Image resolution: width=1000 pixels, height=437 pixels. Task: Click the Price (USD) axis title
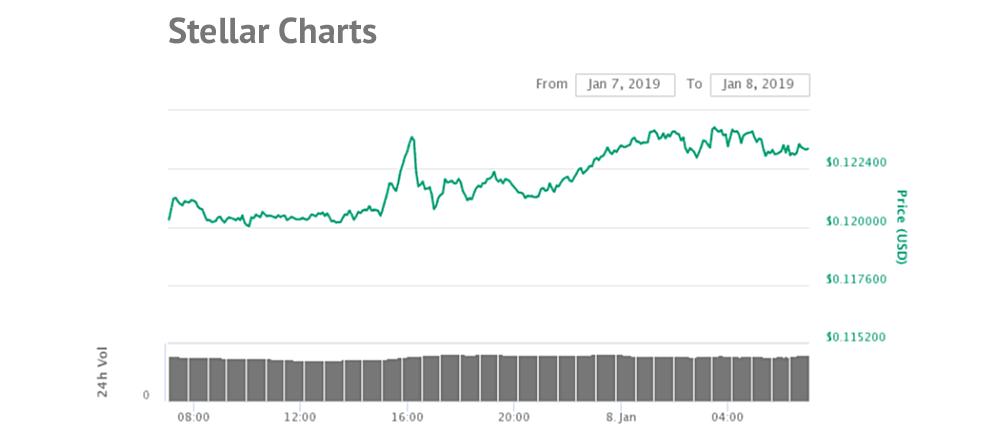901,227
